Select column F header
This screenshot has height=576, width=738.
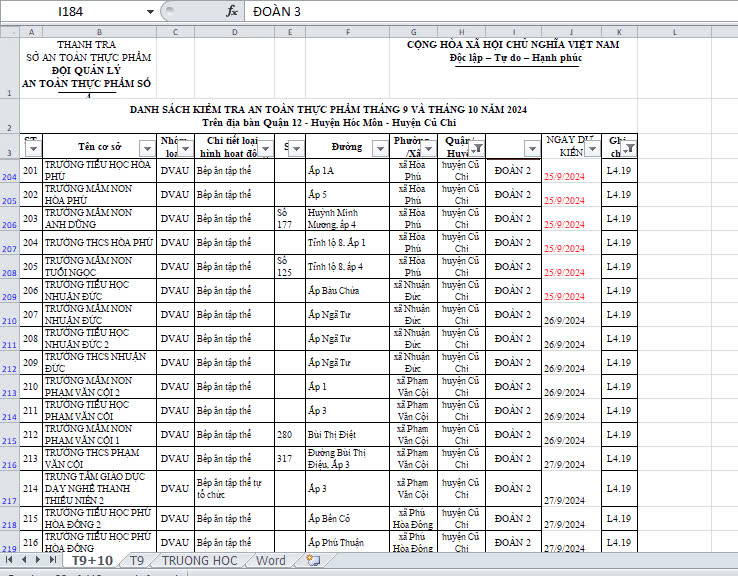coord(347,32)
